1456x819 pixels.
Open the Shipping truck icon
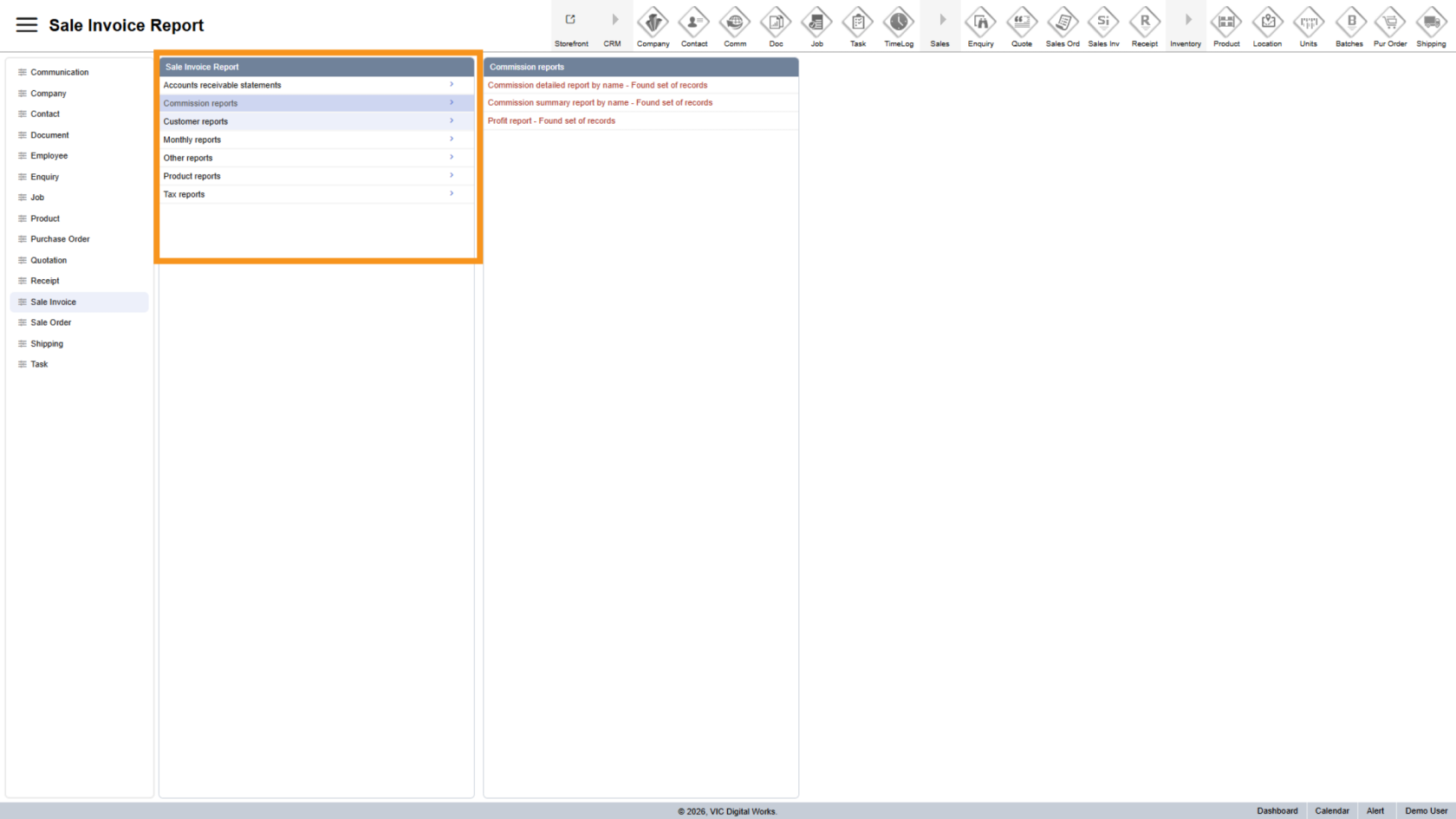point(1431,23)
